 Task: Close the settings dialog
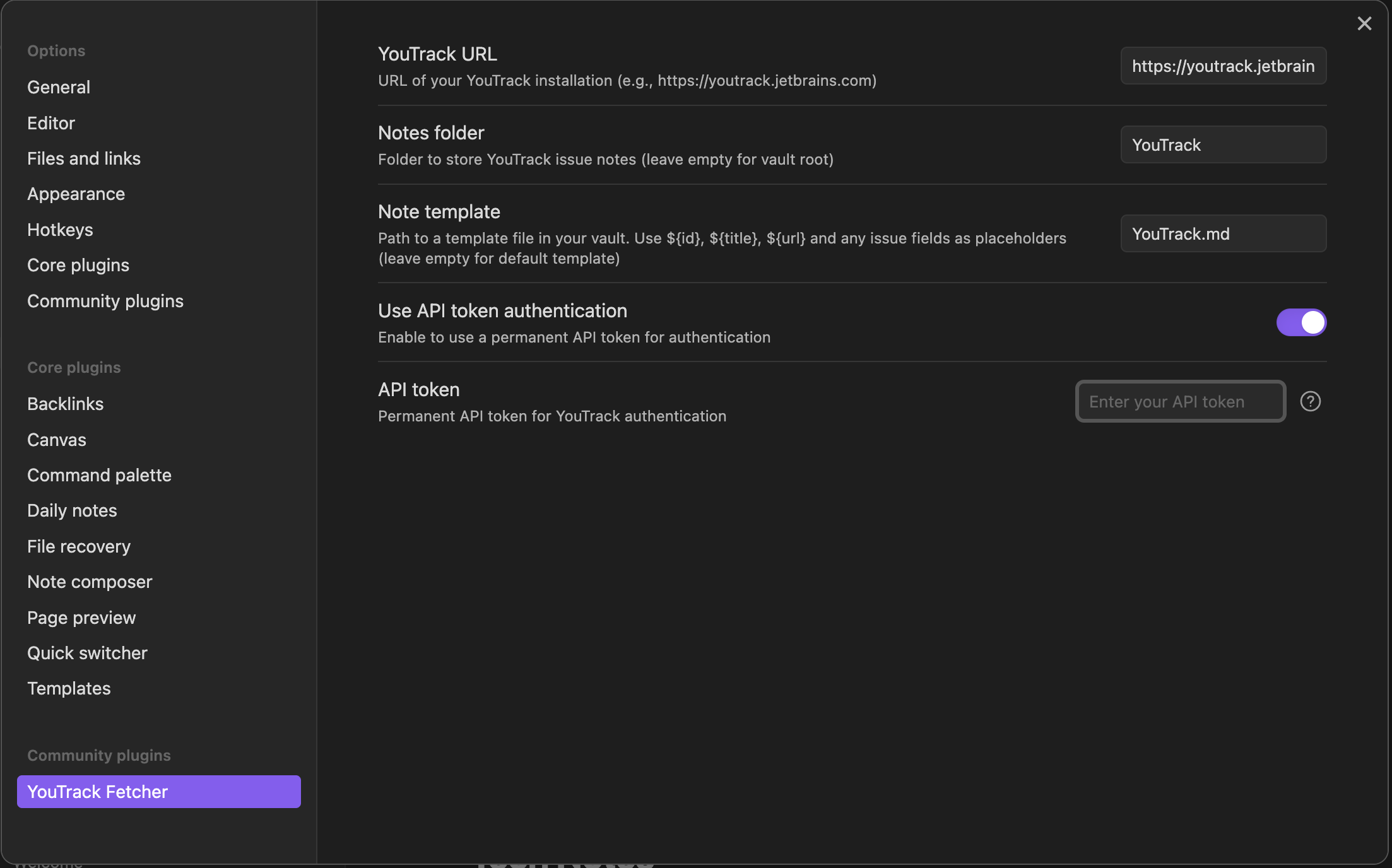(1364, 24)
